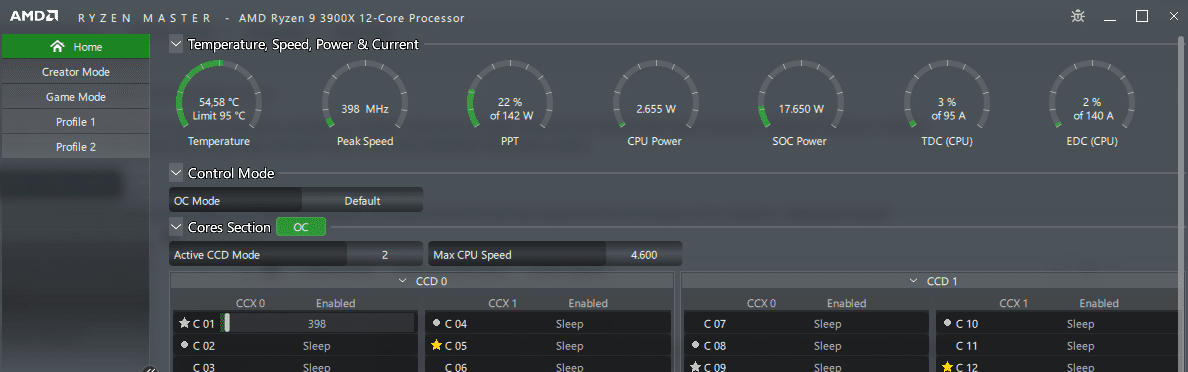This screenshot has width=1188, height=372.
Task: Switch to Game Mode profile
Action: 76,97
